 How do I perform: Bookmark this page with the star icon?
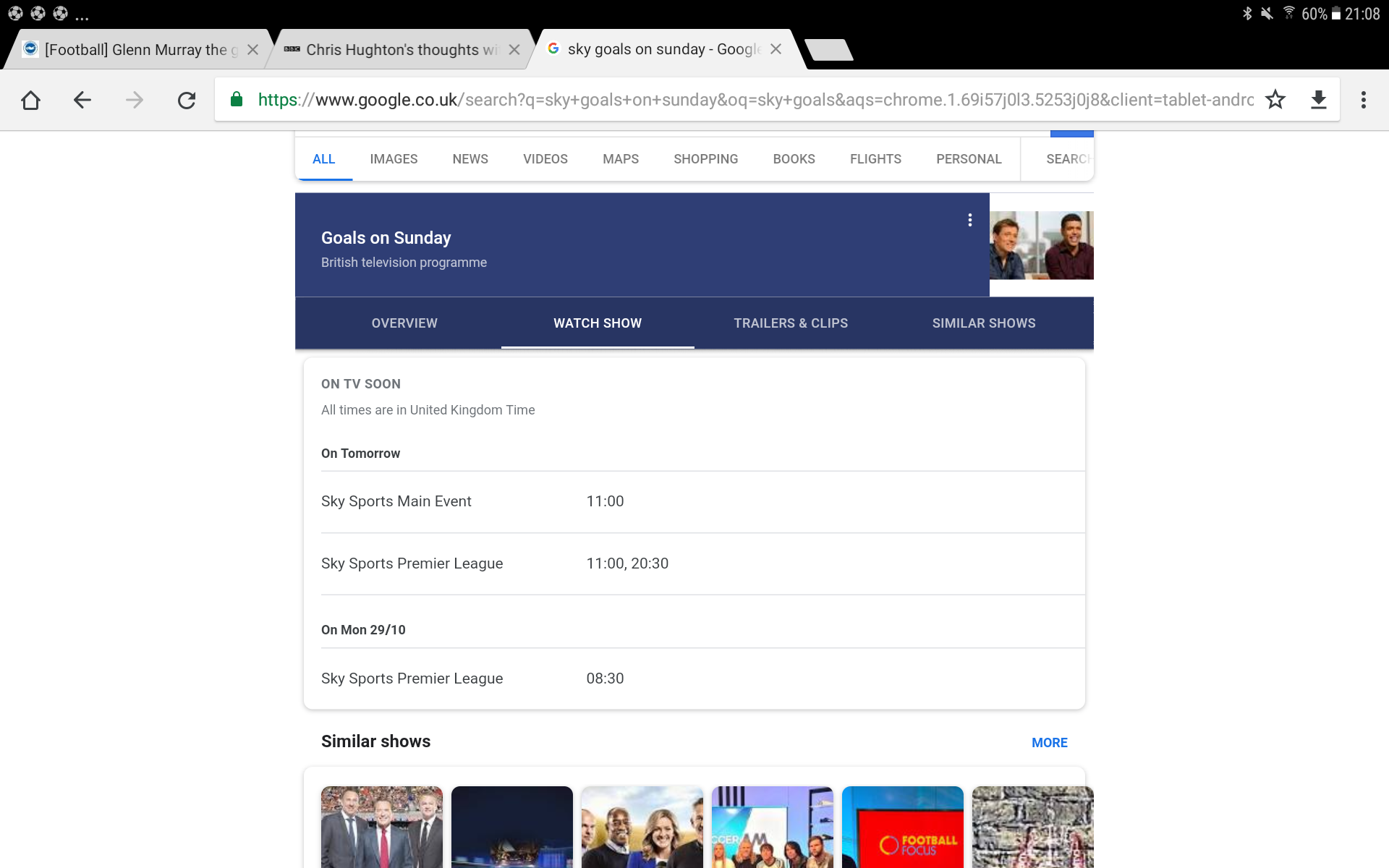click(x=1275, y=100)
